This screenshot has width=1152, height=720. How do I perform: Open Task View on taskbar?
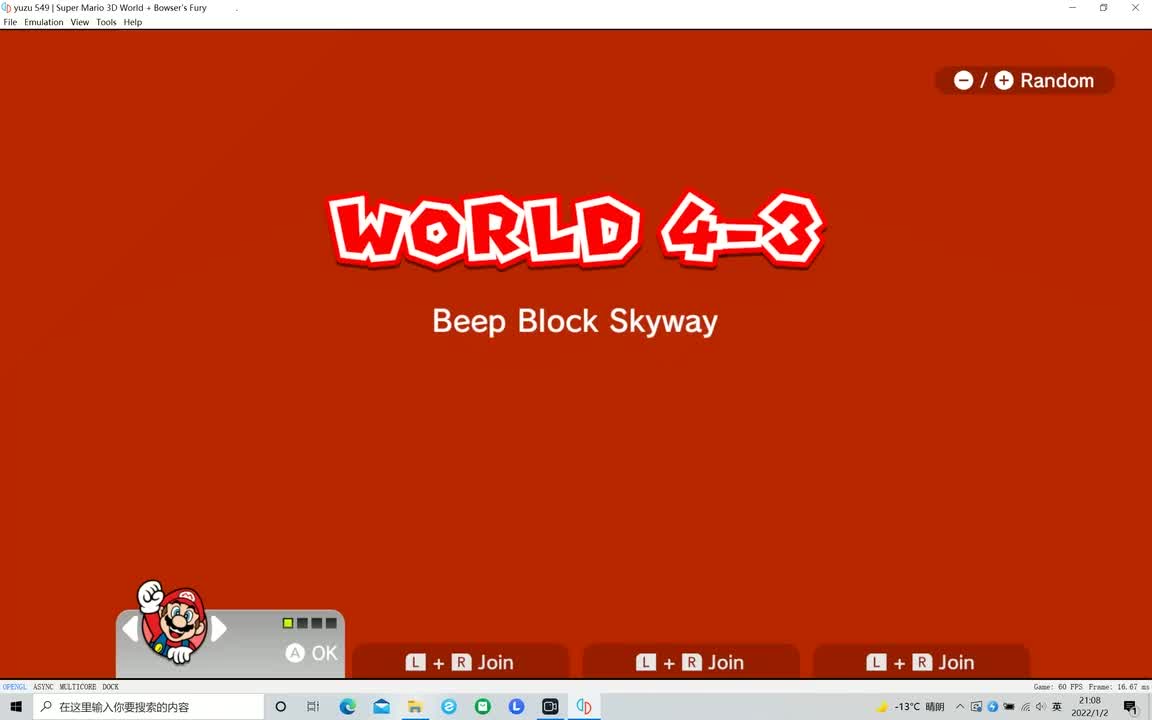coord(313,707)
